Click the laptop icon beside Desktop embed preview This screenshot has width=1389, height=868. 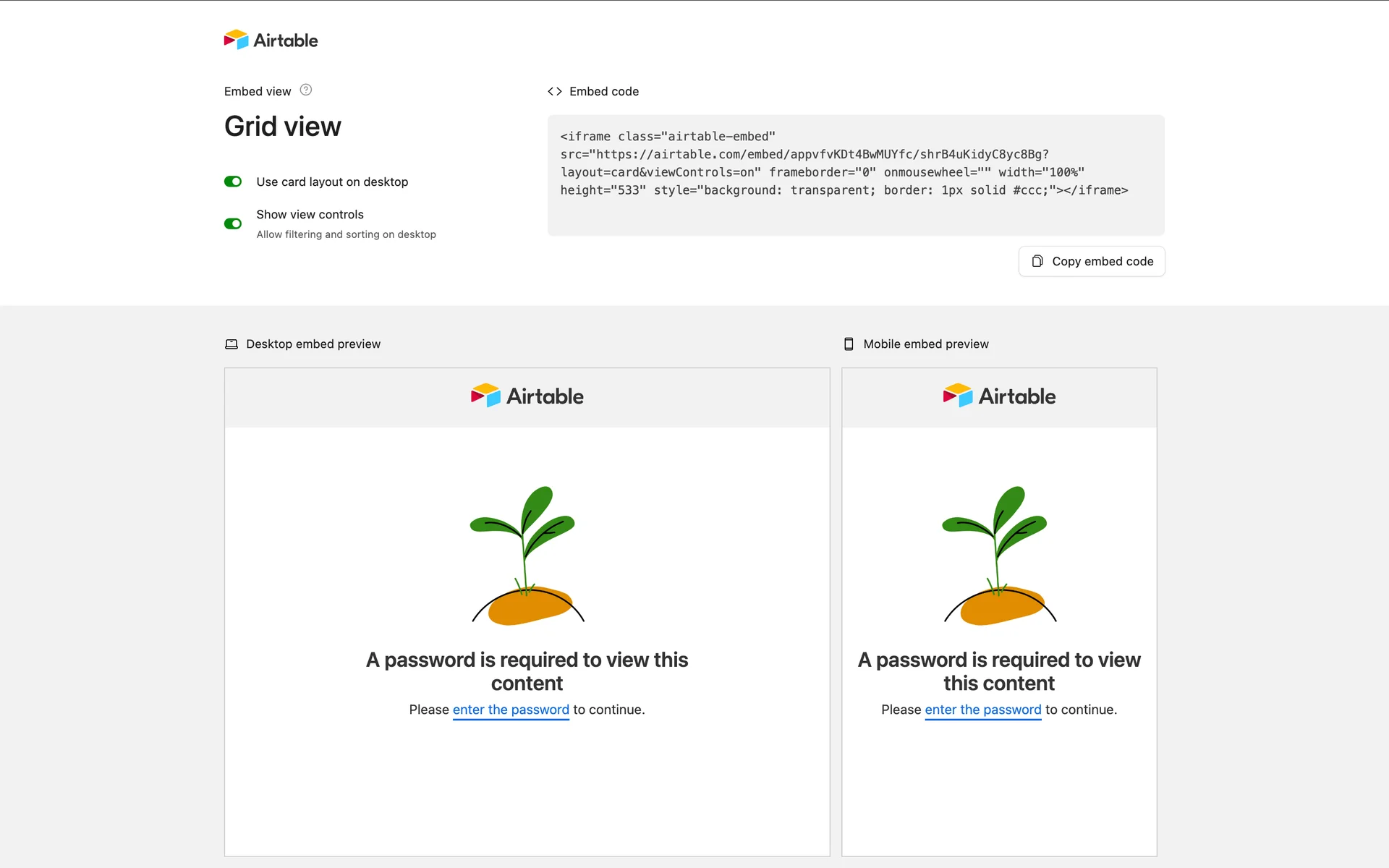231,344
